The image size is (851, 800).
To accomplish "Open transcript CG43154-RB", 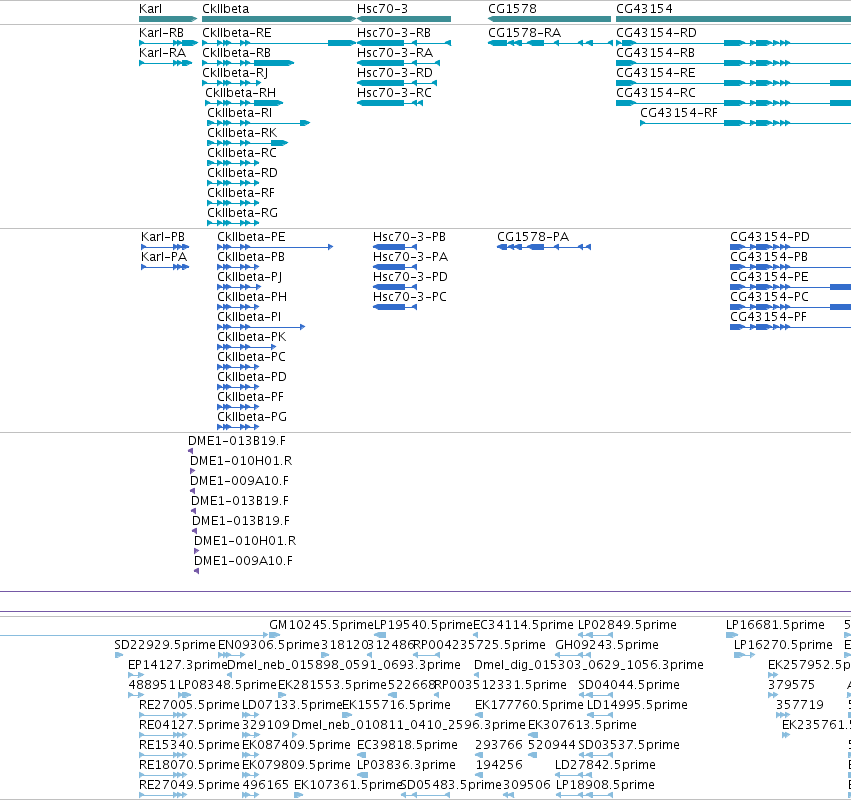I will pos(656,53).
